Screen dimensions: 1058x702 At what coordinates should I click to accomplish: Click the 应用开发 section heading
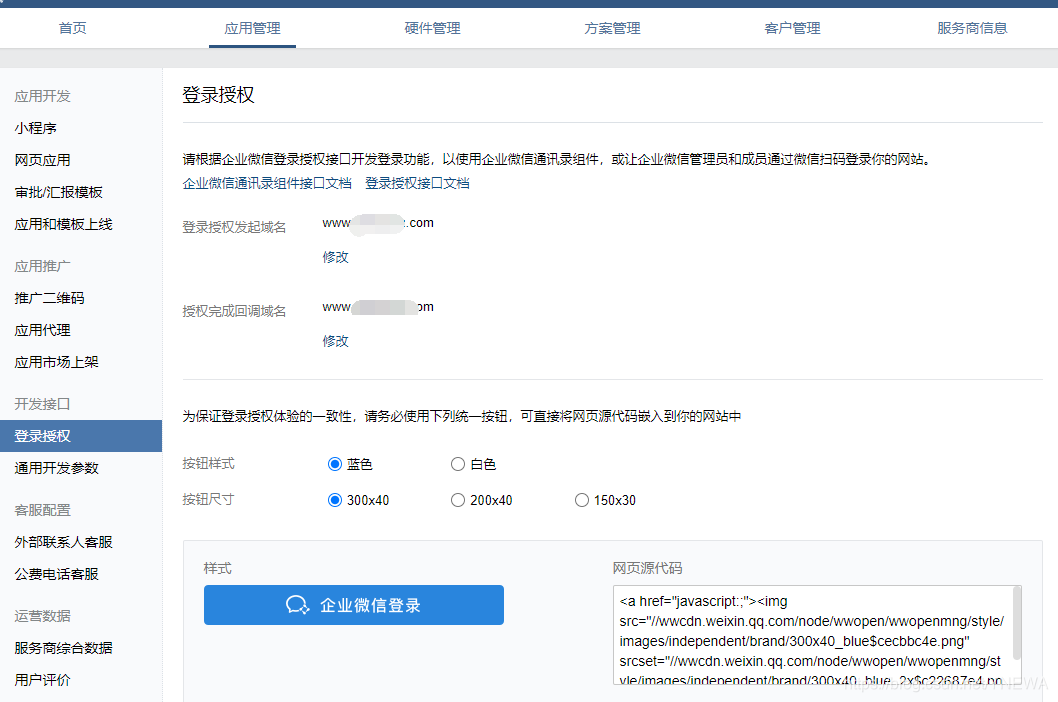pyautogui.click(x=43, y=96)
